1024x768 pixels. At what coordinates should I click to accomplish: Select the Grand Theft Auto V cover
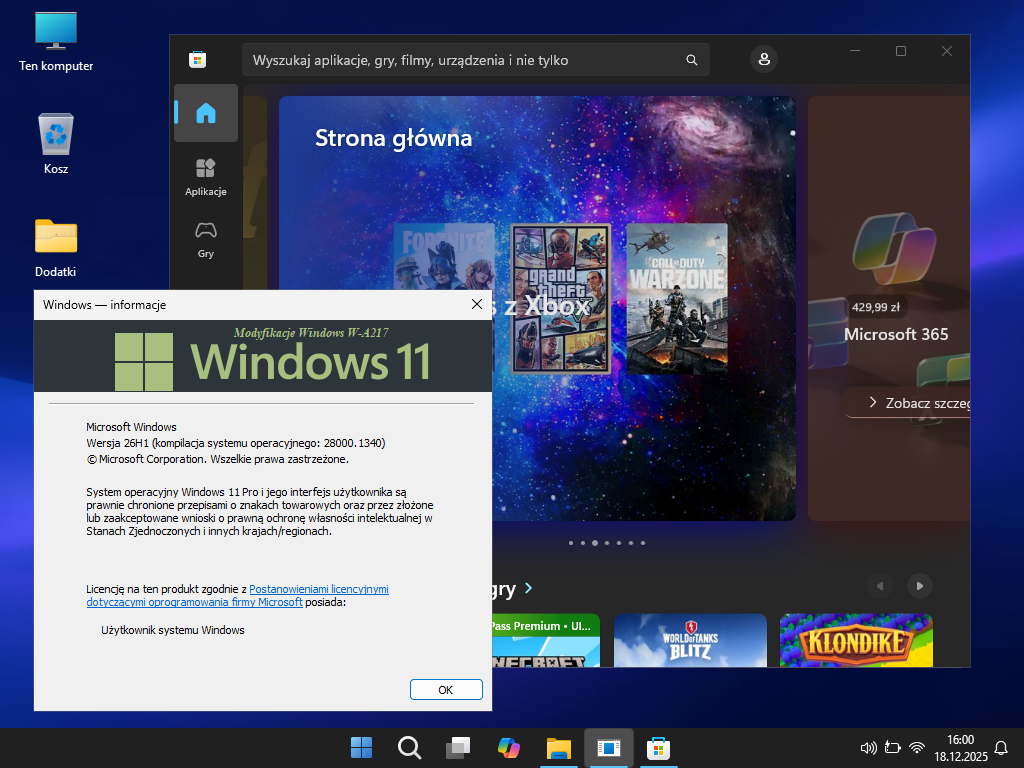[559, 297]
